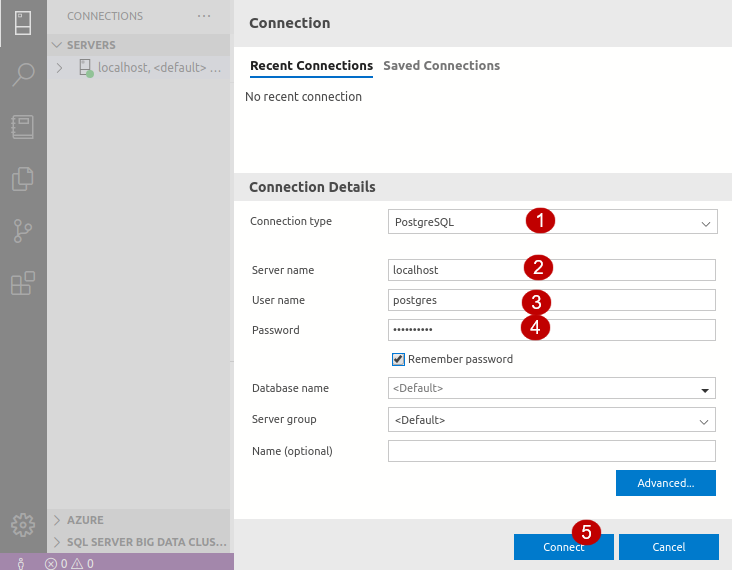Screen dimensions: 732x570
Task: Select the Recent Connections tab
Action: pyautogui.click(x=311, y=66)
